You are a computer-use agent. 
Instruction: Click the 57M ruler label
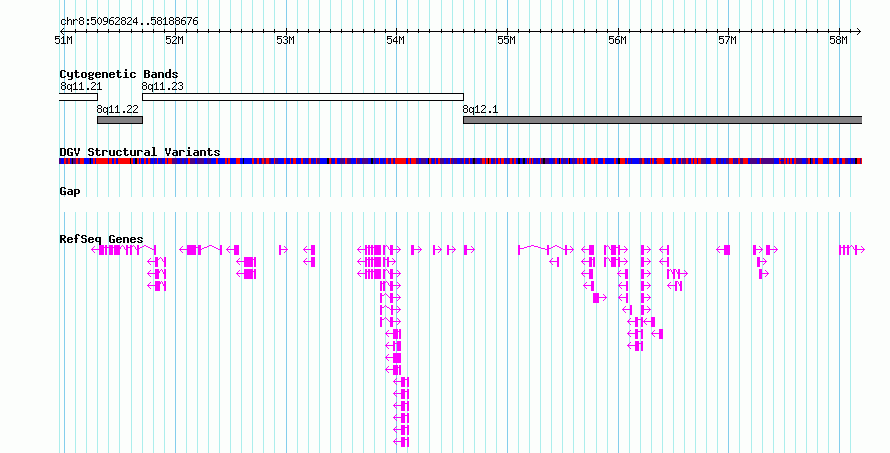pyautogui.click(x=727, y=41)
